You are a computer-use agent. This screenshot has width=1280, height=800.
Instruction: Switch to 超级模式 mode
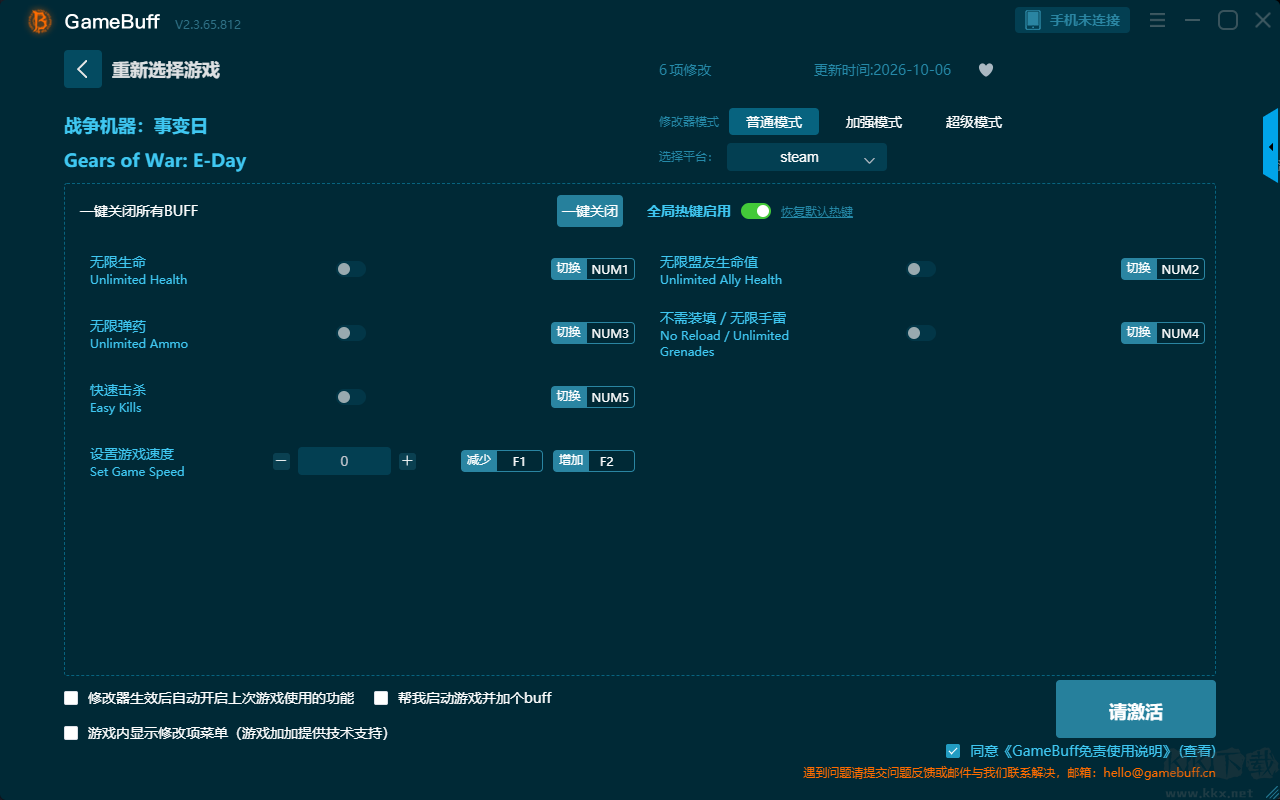tap(974, 122)
